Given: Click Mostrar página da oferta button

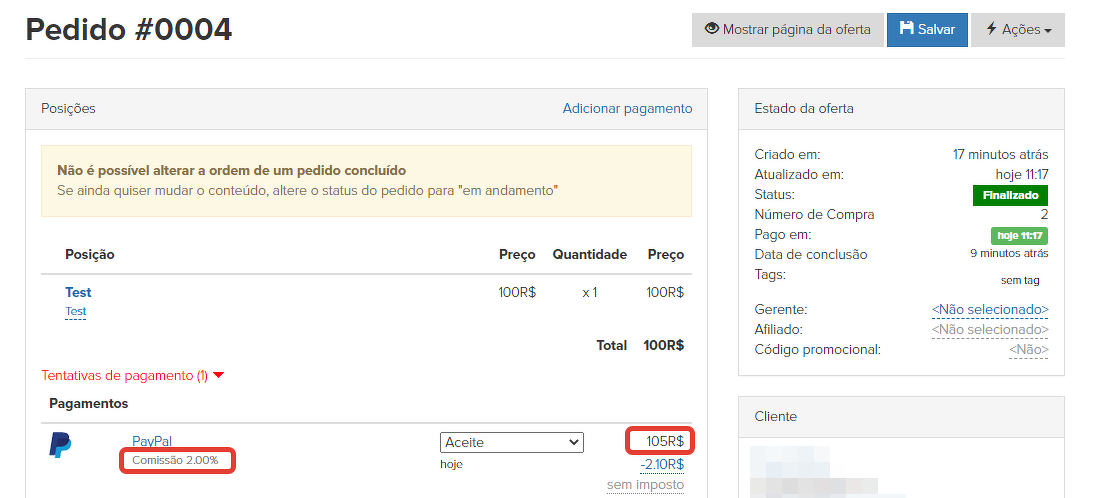Looking at the screenshot, I should (786, 30).
